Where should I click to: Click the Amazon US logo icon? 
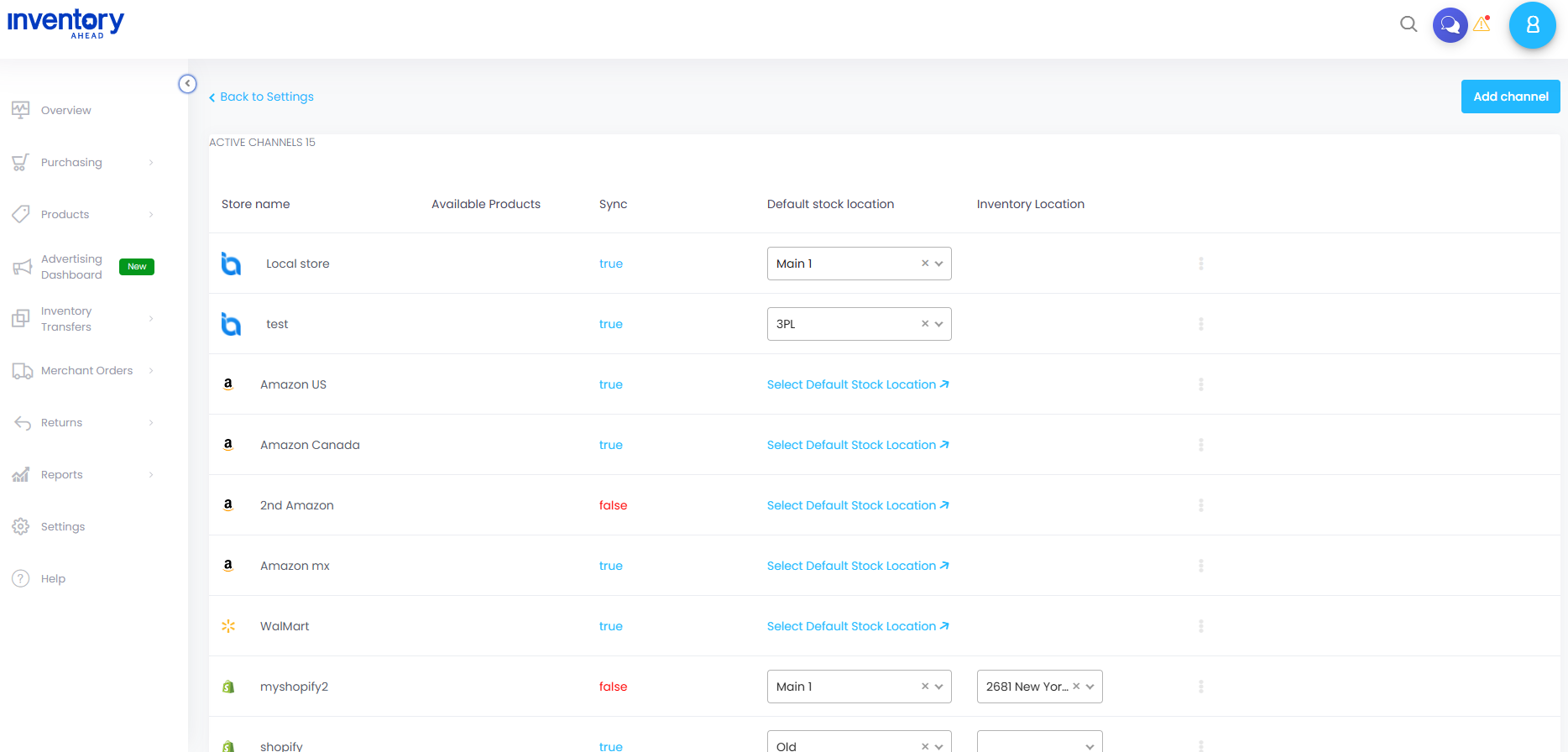coord(227,384)
